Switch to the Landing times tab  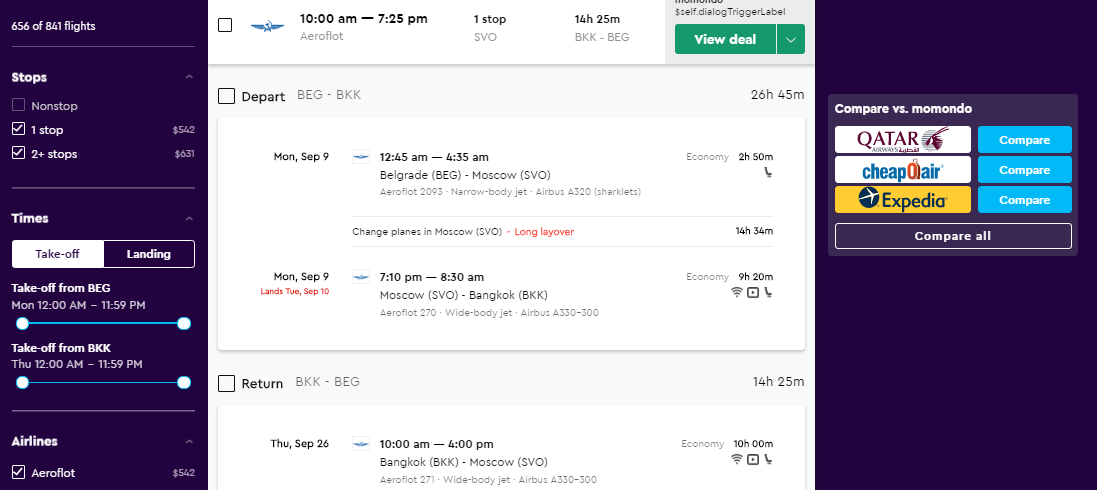[x=148, y=254]
